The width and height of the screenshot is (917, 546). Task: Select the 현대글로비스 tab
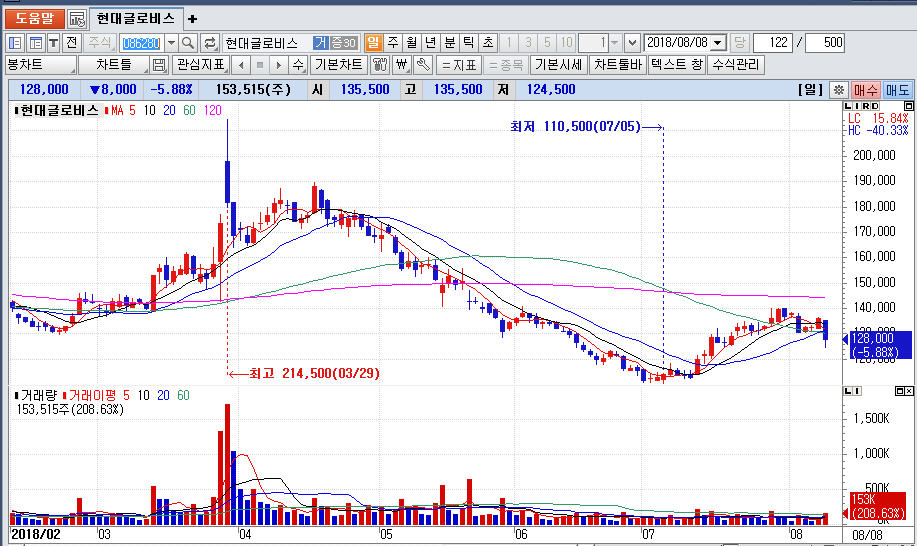pos(135,18)
